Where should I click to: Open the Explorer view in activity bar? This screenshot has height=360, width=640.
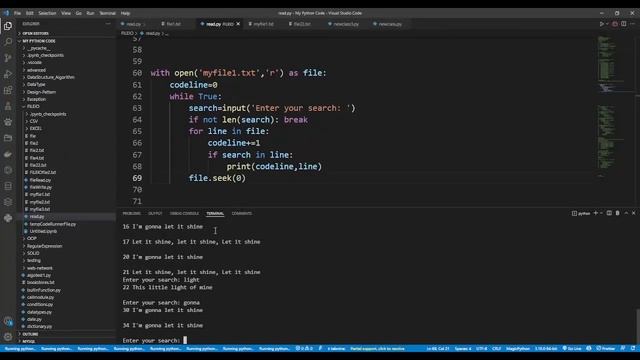coord(8,26)
